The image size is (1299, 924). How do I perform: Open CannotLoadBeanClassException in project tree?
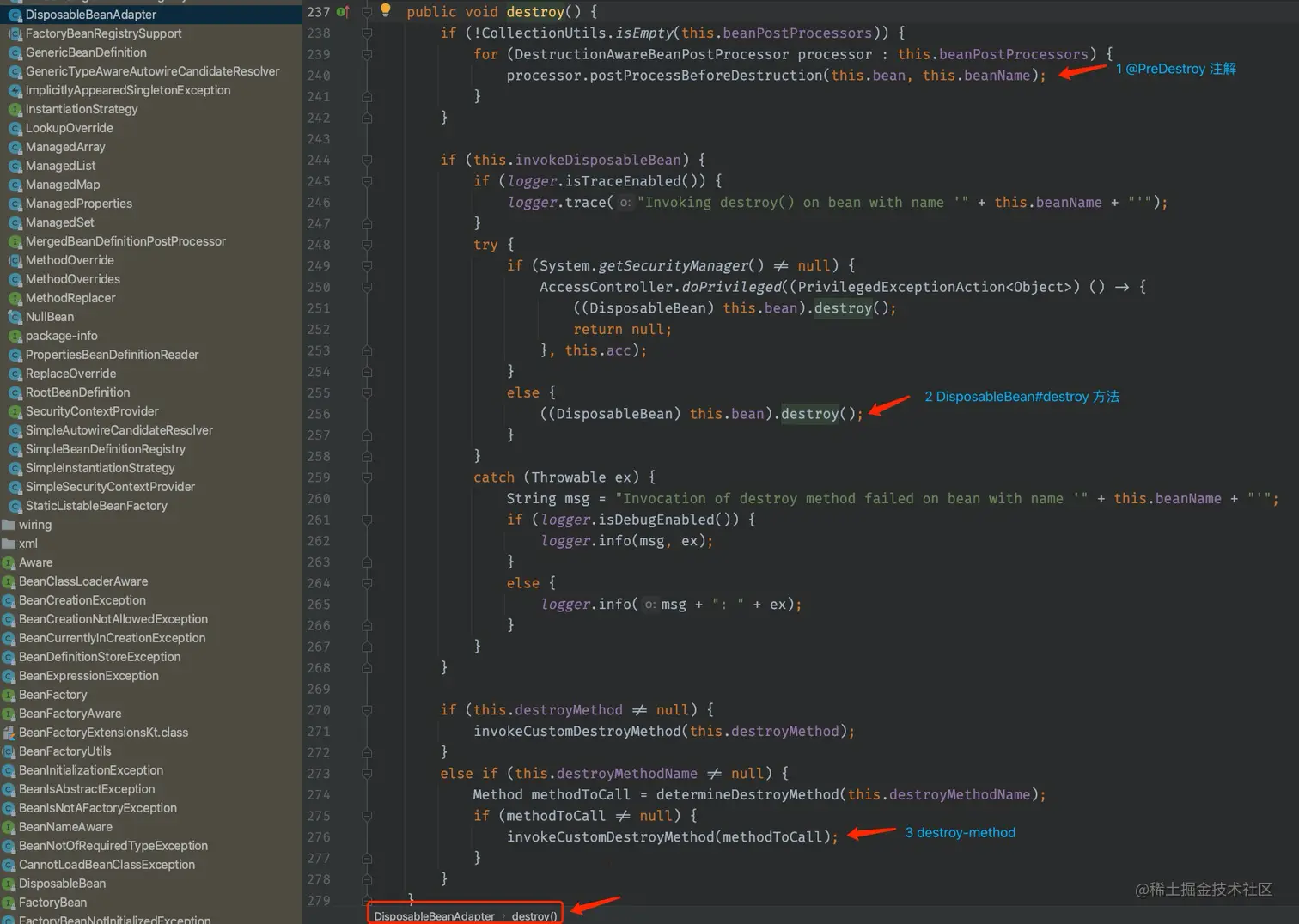tap(107, 865)
